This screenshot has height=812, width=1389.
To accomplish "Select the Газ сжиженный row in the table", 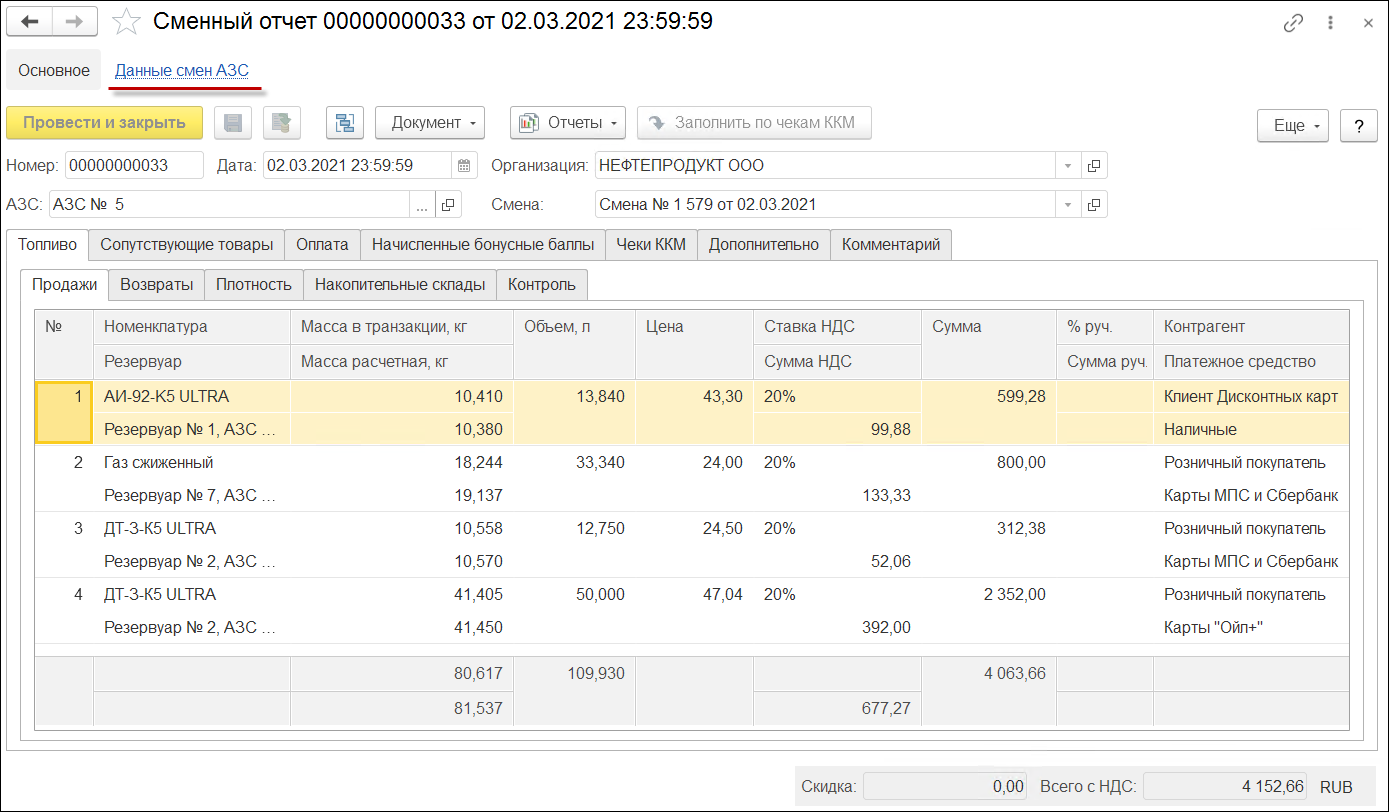I will (x=159, y=463).
